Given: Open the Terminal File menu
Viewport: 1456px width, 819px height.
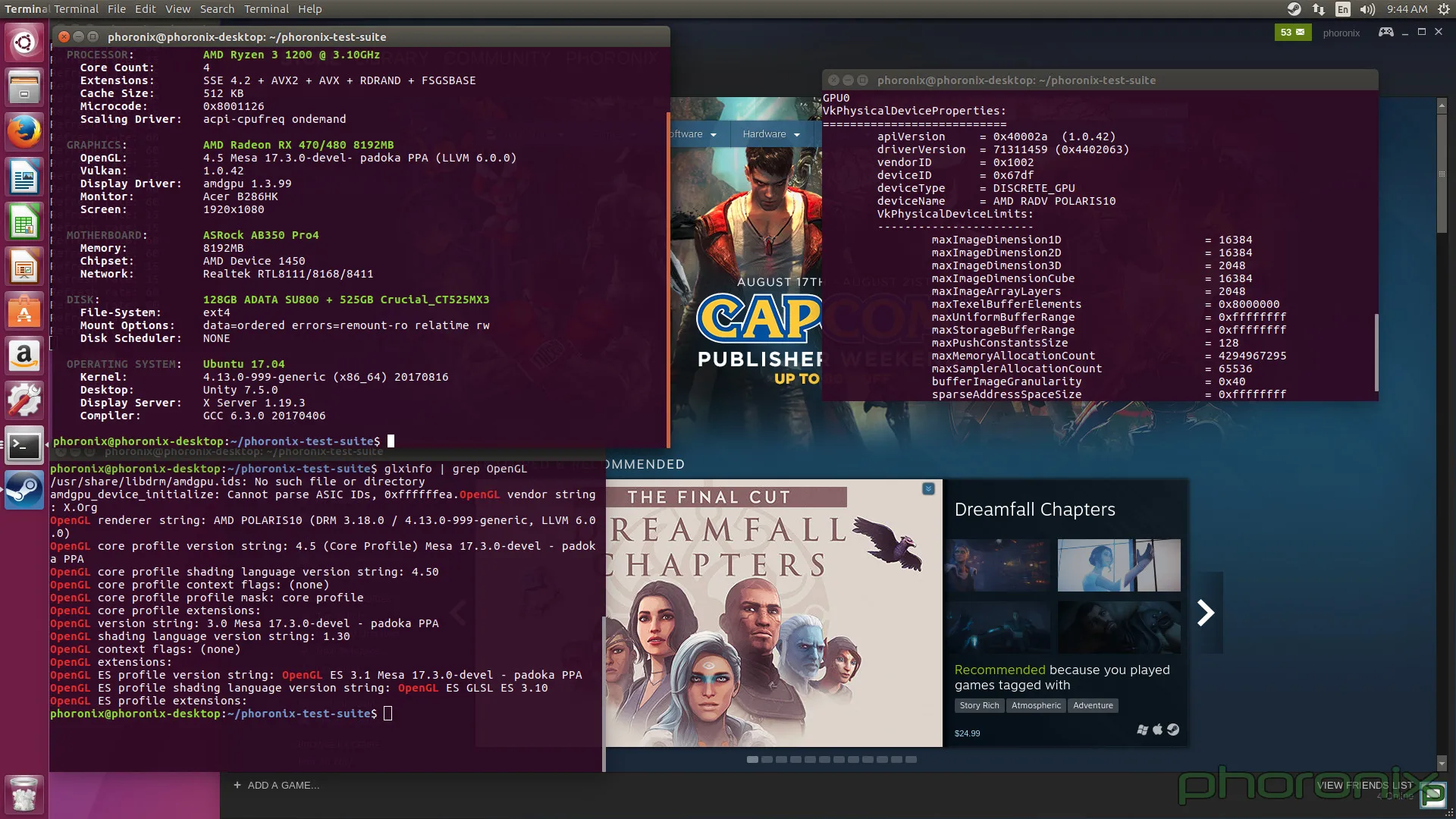Looking at the screenshot, I should pos(117,9).
